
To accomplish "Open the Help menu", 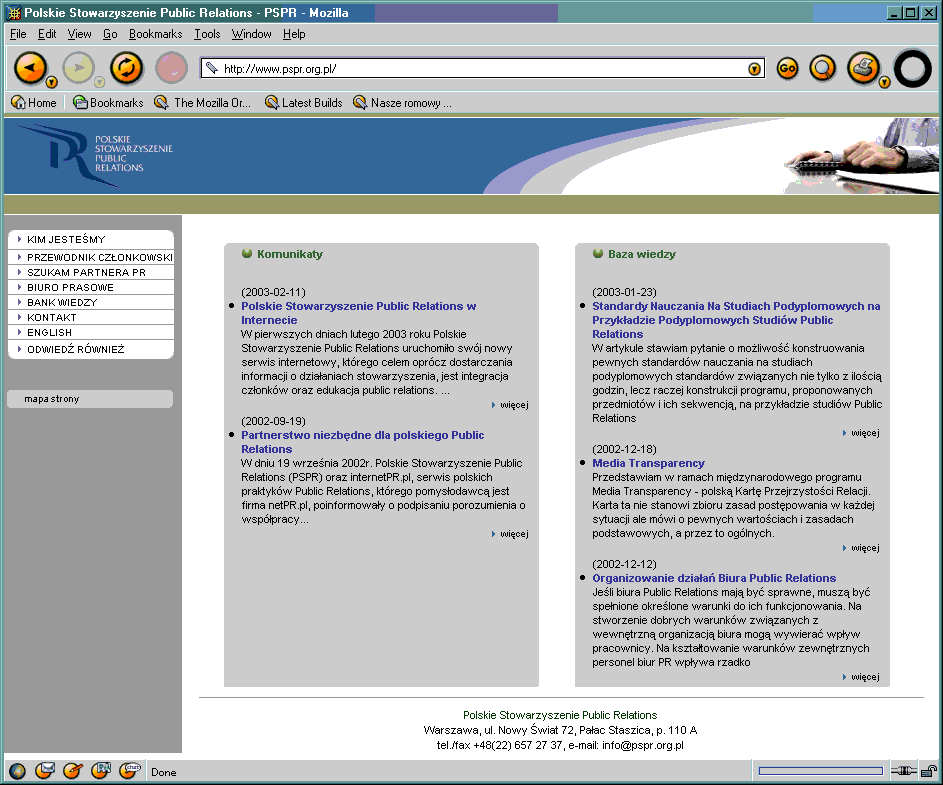I will click(x=294, y=34).
